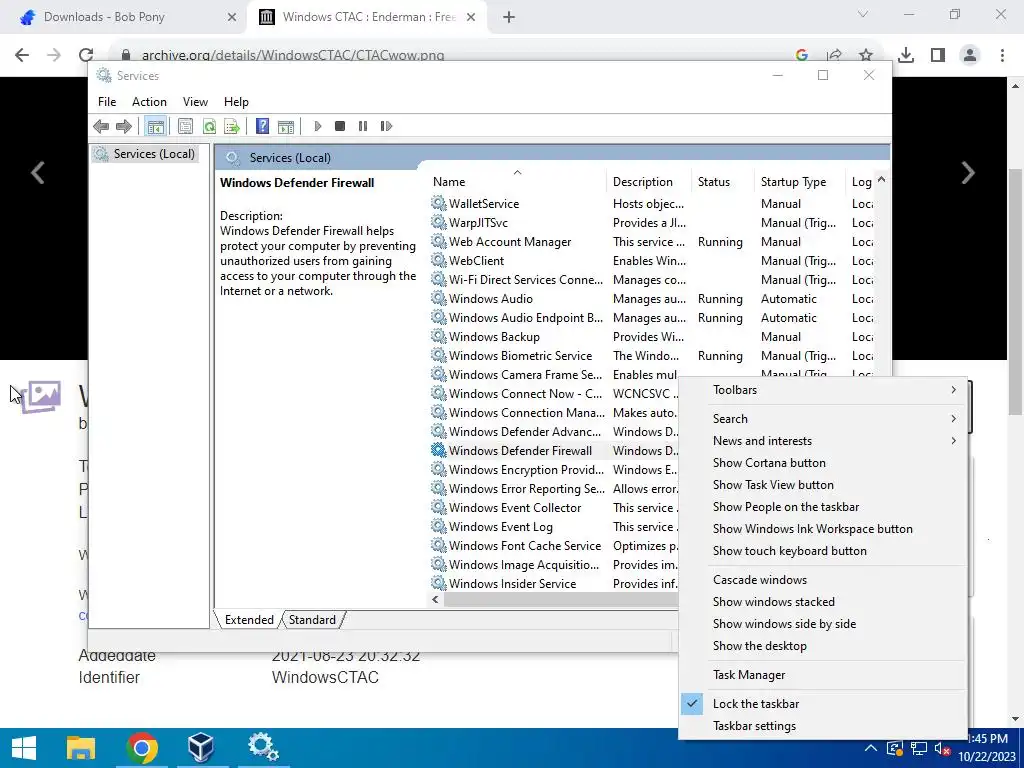
Task: Sort services by Description column header
Action: [648, 182]
